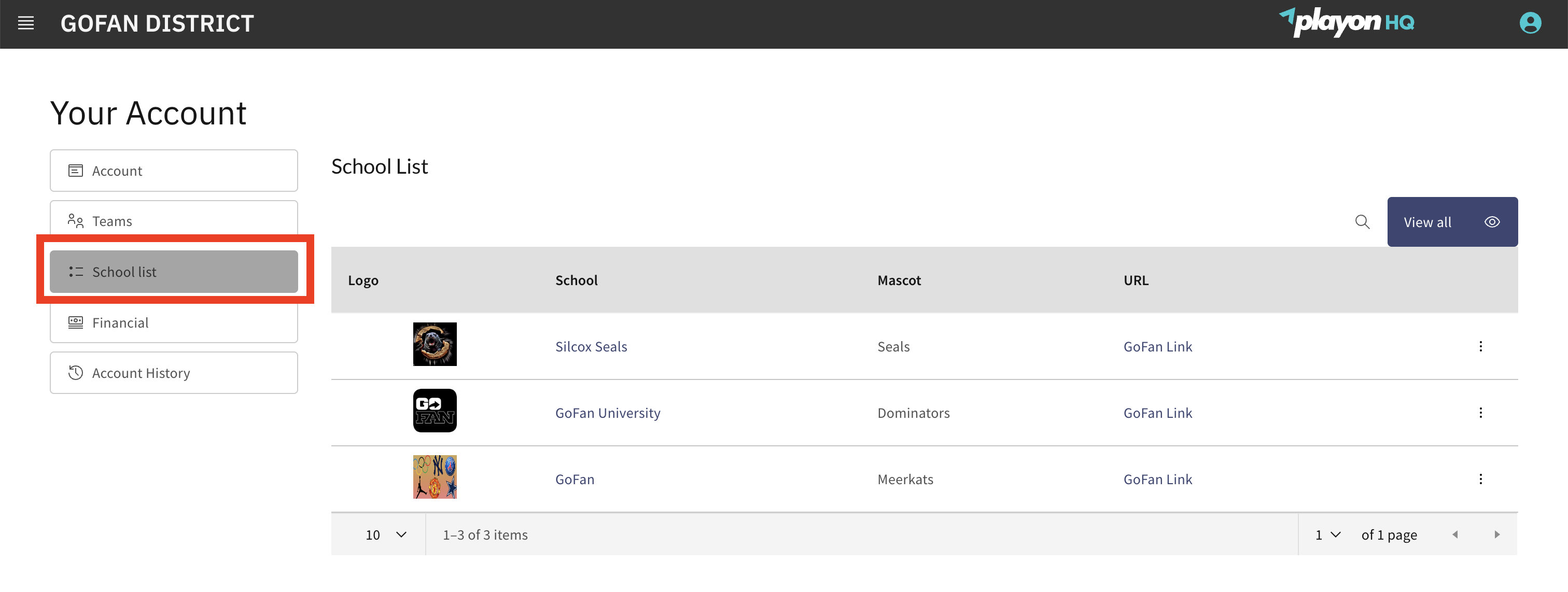Open GoFan Link for Silcox Seals
The image size is (1568, 592).
[x=1157, y=347]
